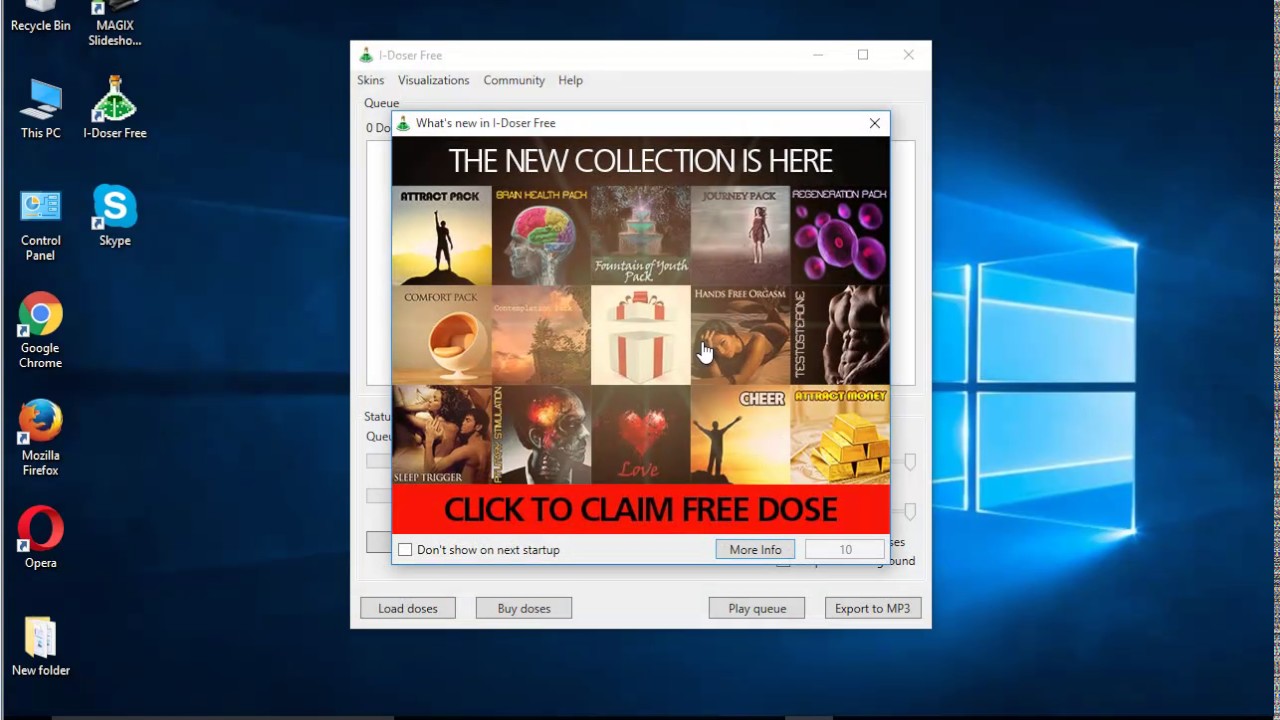
Task: Click the Buy doses button
Action: tap(524, 608)
